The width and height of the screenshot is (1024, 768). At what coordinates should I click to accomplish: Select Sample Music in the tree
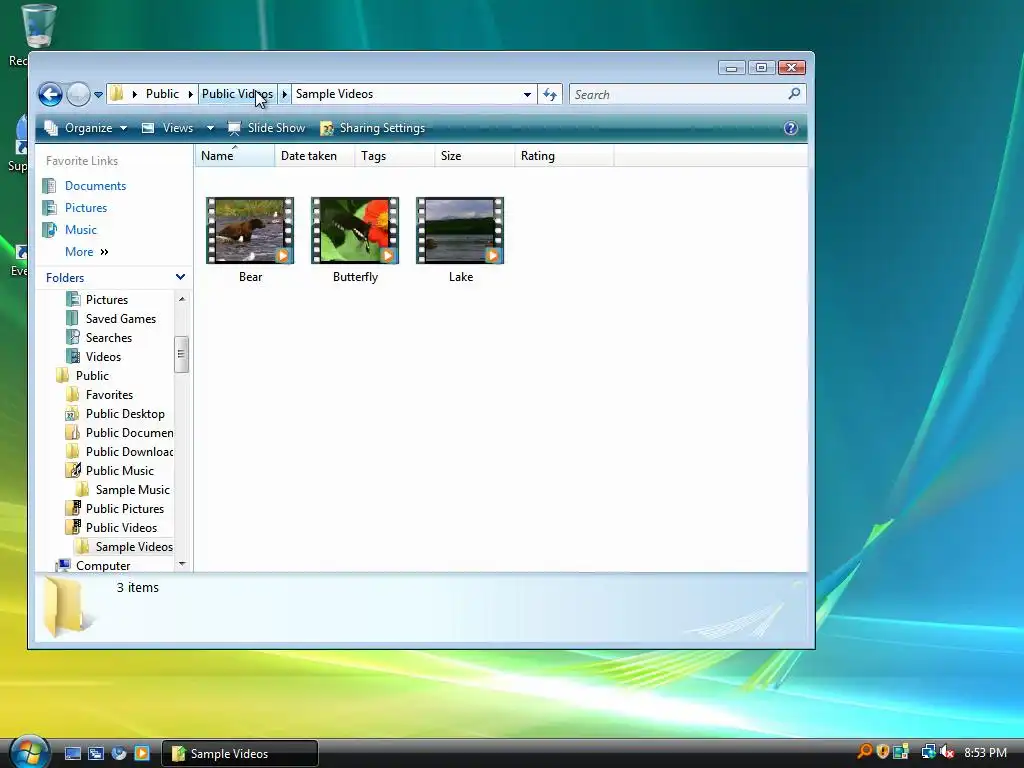point(133,489)
